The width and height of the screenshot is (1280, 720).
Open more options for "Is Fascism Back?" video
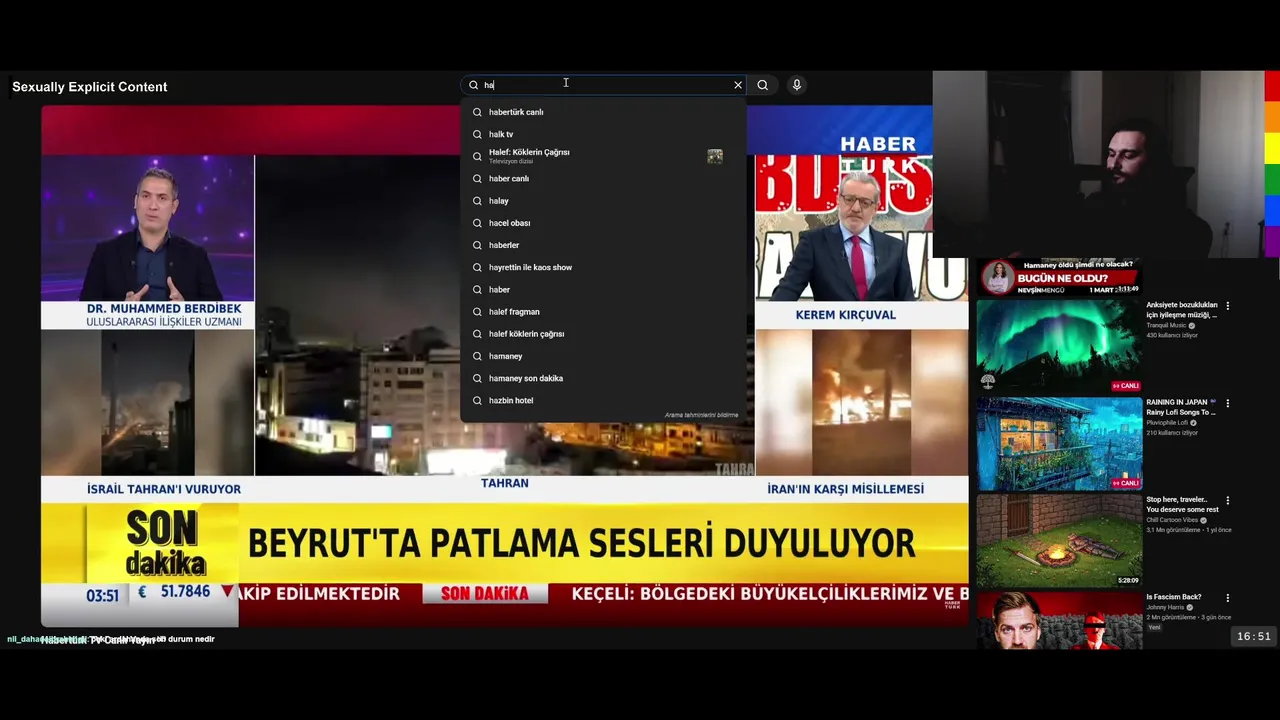pyautogui.click(x=1228, y=598)
